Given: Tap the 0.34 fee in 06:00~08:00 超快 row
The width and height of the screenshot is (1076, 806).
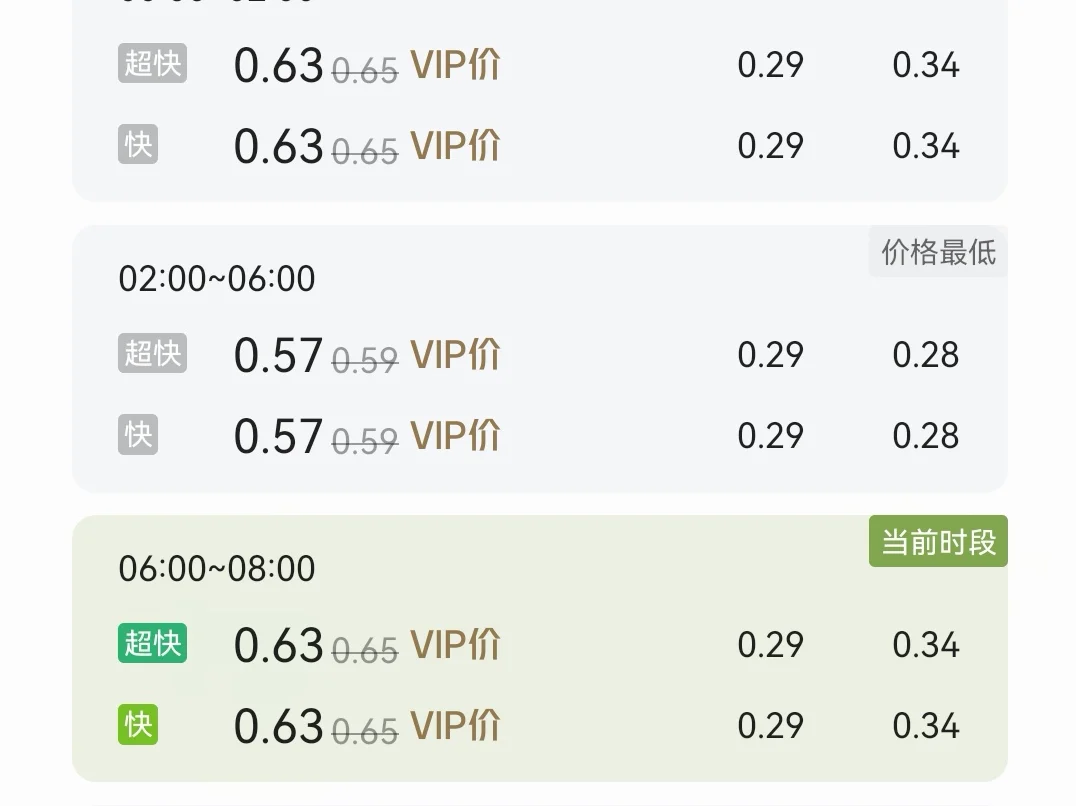Looking at the screenshot, I should 926,645.
